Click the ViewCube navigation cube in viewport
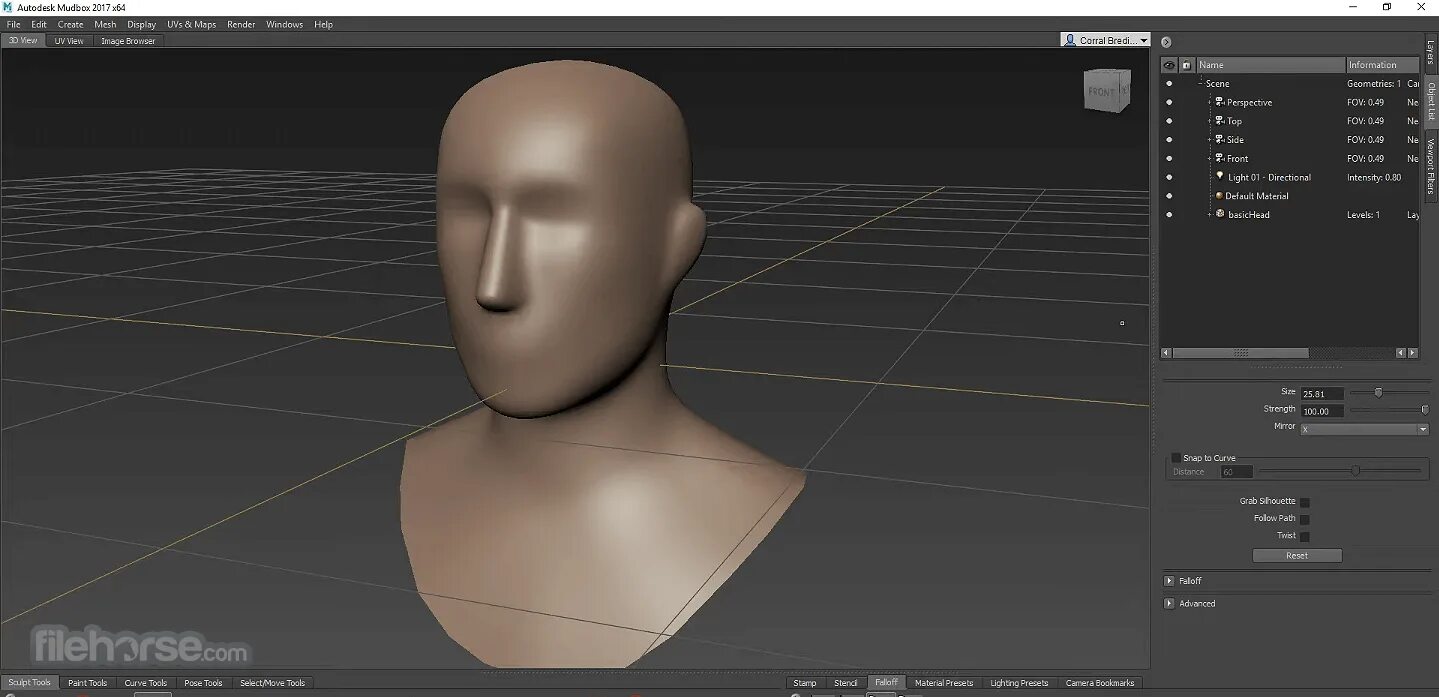Viewport: 1439px width, 697px height. tap(1107, 89)
